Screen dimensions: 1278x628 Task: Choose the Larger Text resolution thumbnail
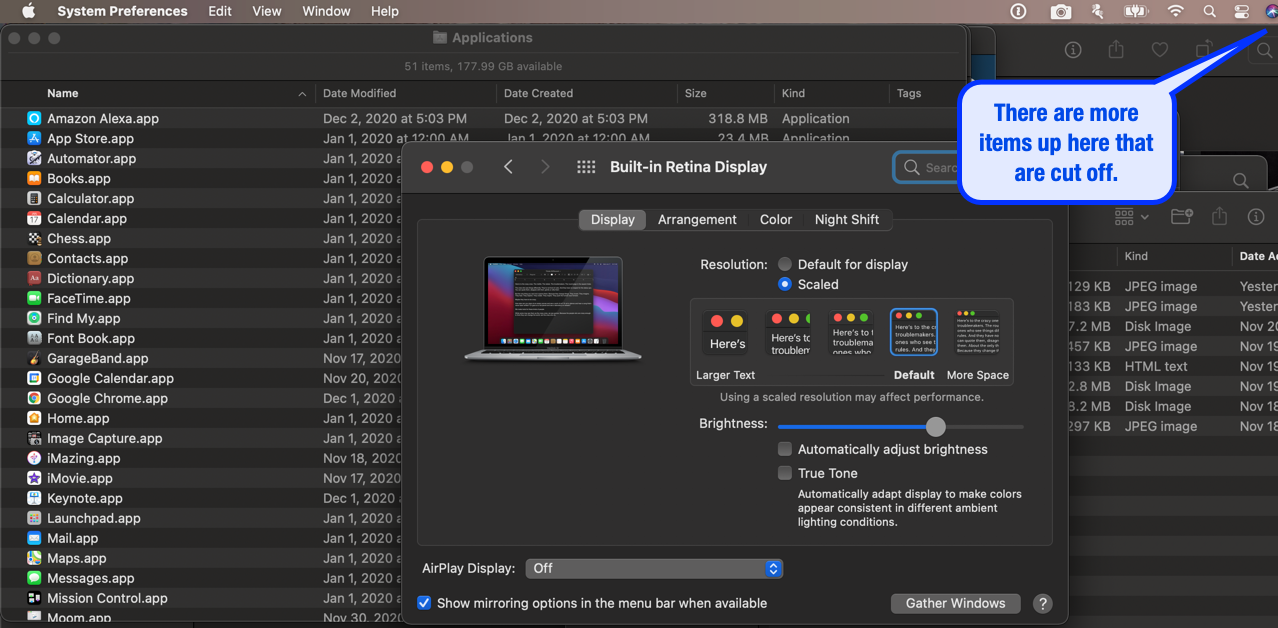point(727,333)
